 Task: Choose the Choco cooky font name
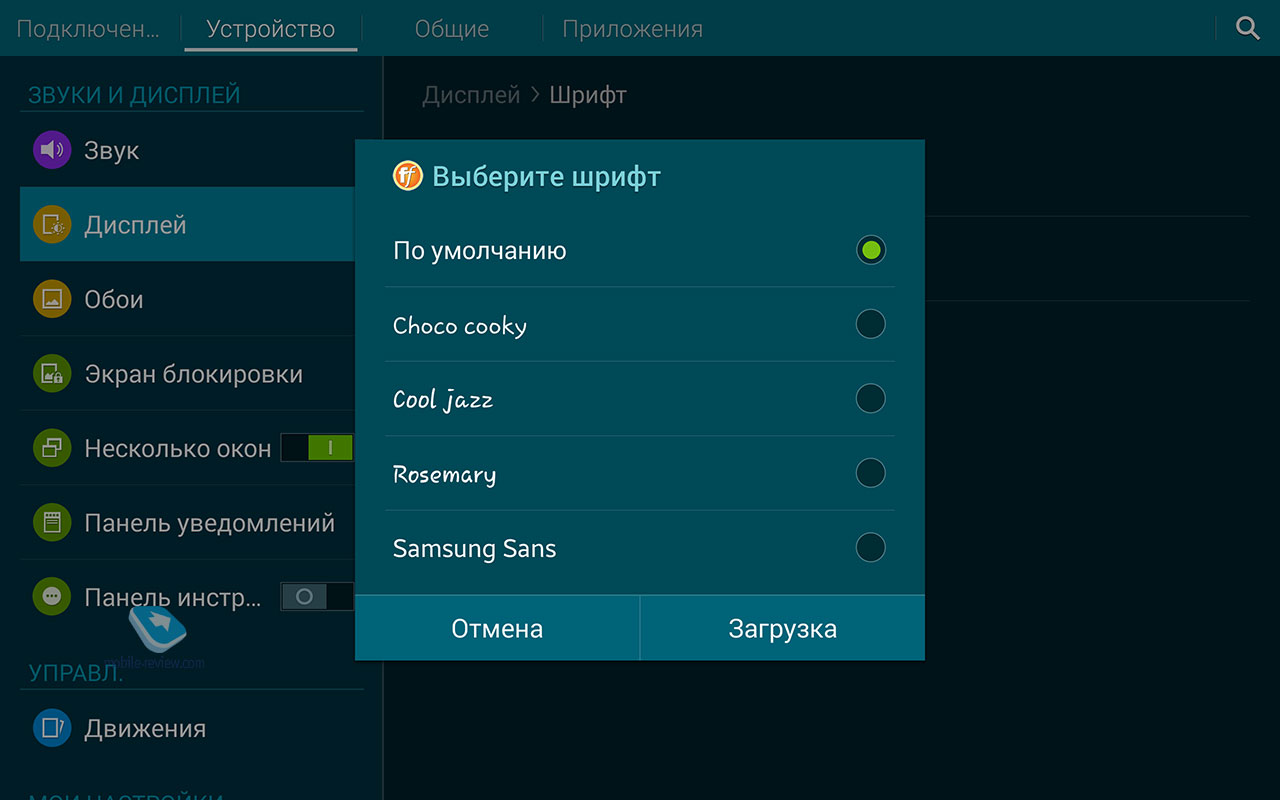pyautogui.click(x=460, y=326)
